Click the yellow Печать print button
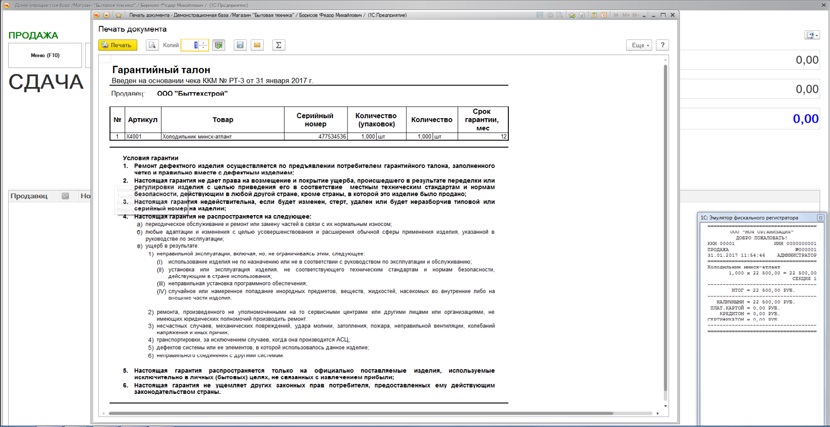The image size is (830, 427). 118,45
